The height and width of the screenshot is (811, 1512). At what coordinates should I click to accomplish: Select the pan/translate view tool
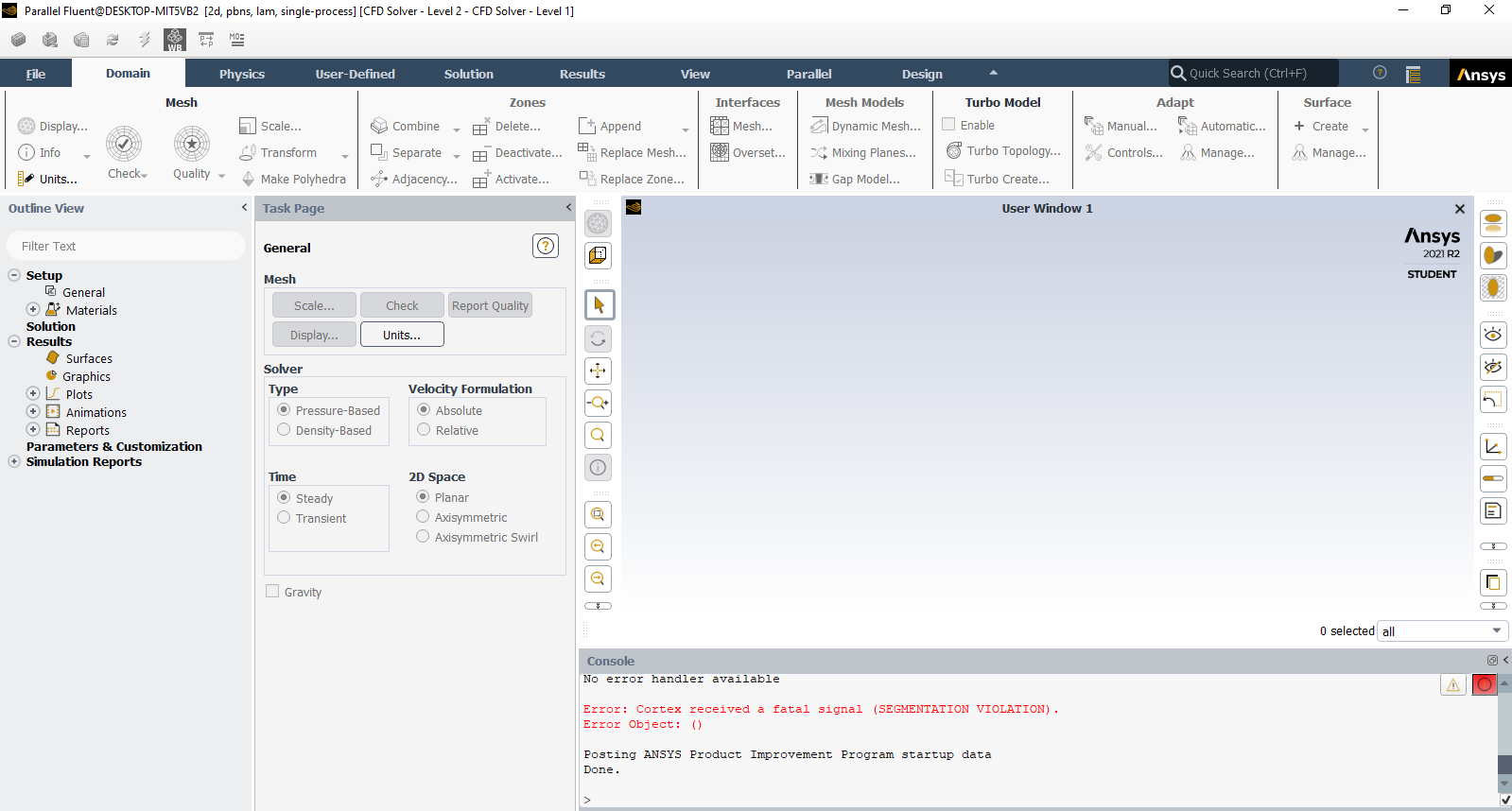599,371
